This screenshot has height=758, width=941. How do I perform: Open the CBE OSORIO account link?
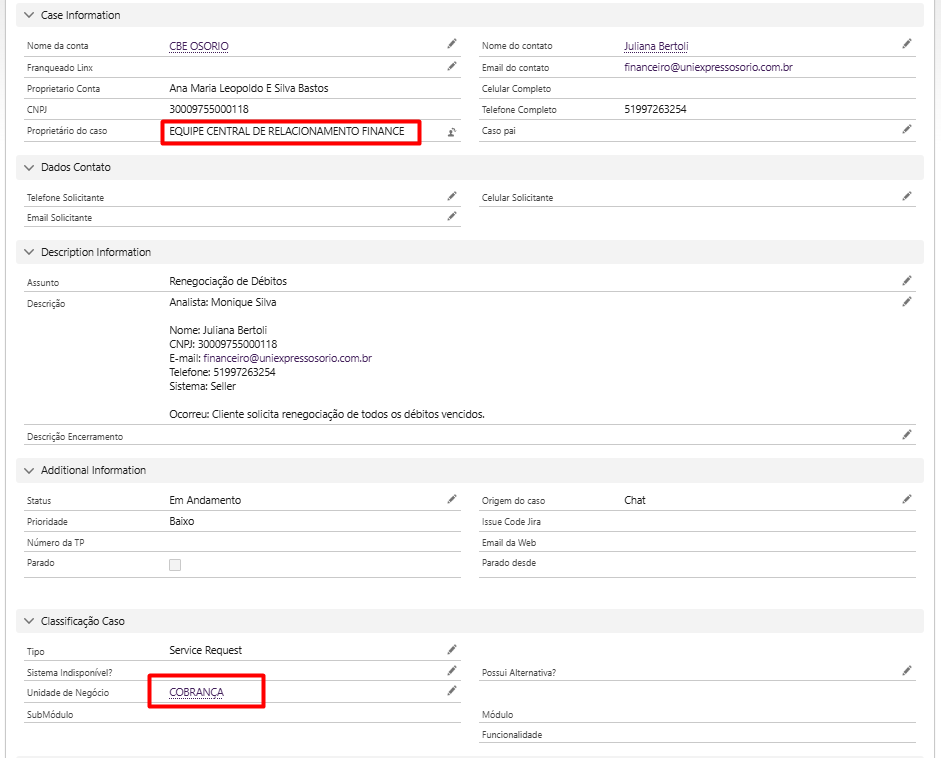206,46
